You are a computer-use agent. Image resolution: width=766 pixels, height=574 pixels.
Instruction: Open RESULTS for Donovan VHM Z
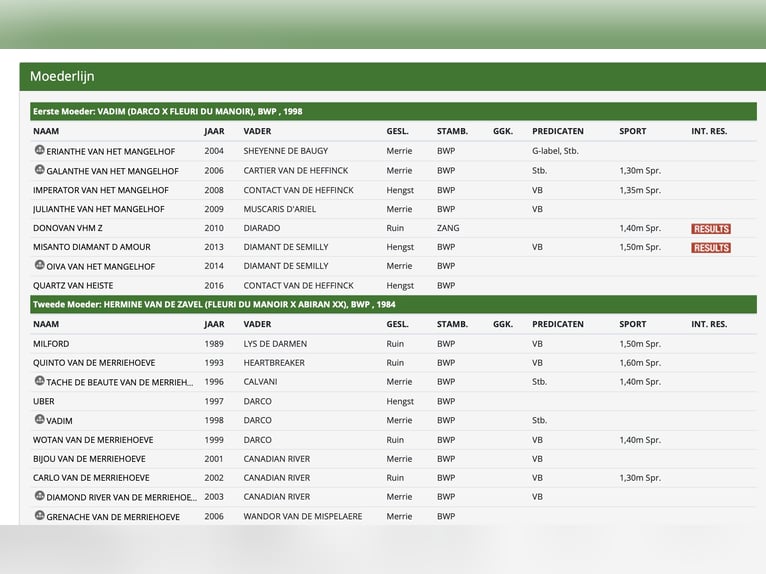[710, 229]
